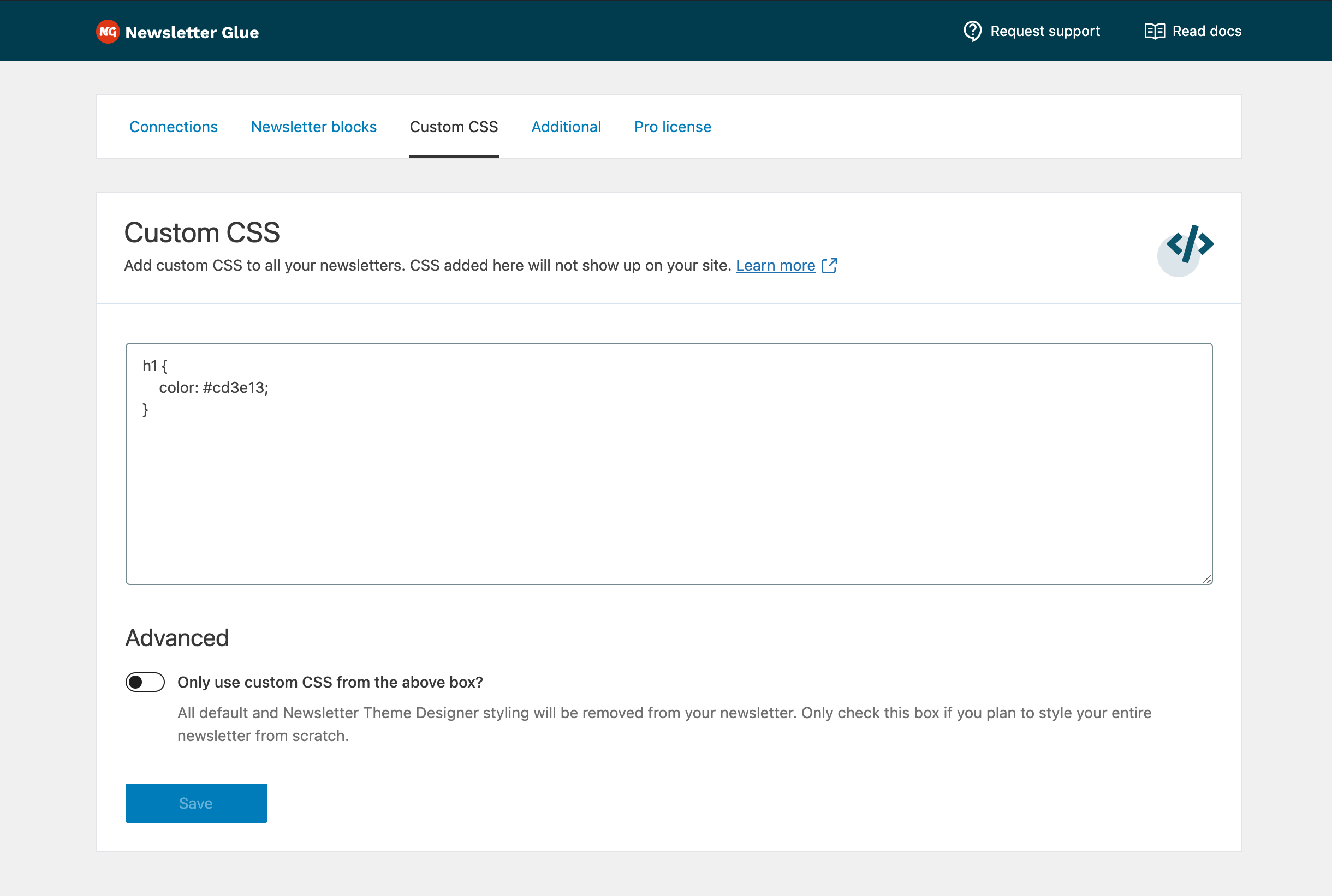Screen dimensions: 1332x896
Task: Open the Read docs link text
Action: [1207, 32]
